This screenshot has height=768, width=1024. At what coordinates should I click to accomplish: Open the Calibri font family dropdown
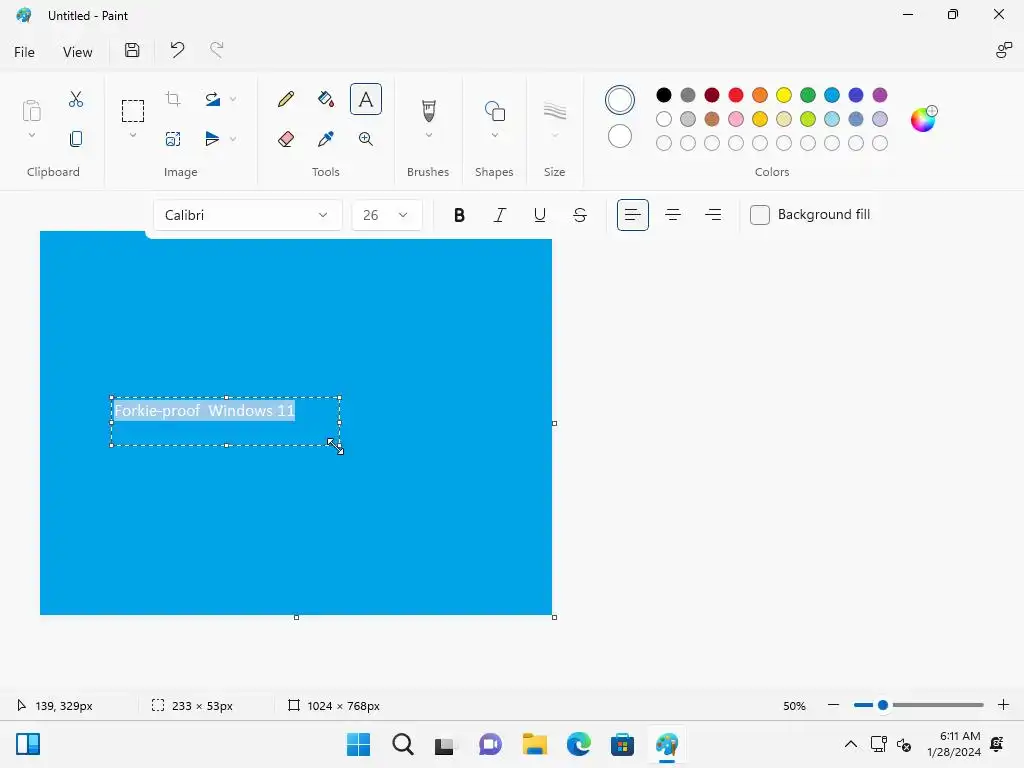pyautogui.click(x=248, y=215)
